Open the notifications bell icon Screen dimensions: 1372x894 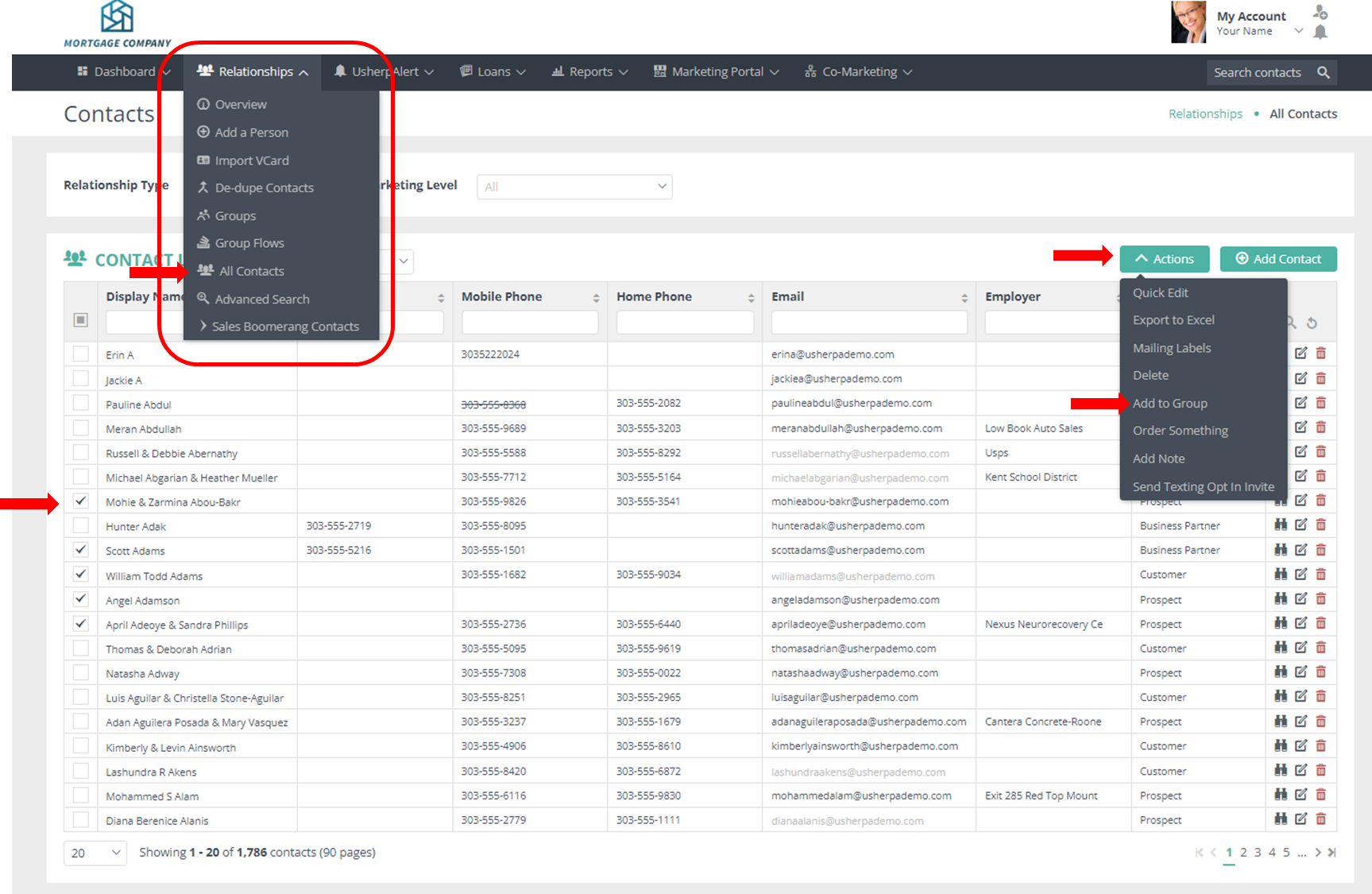[x=1320, y=32]
